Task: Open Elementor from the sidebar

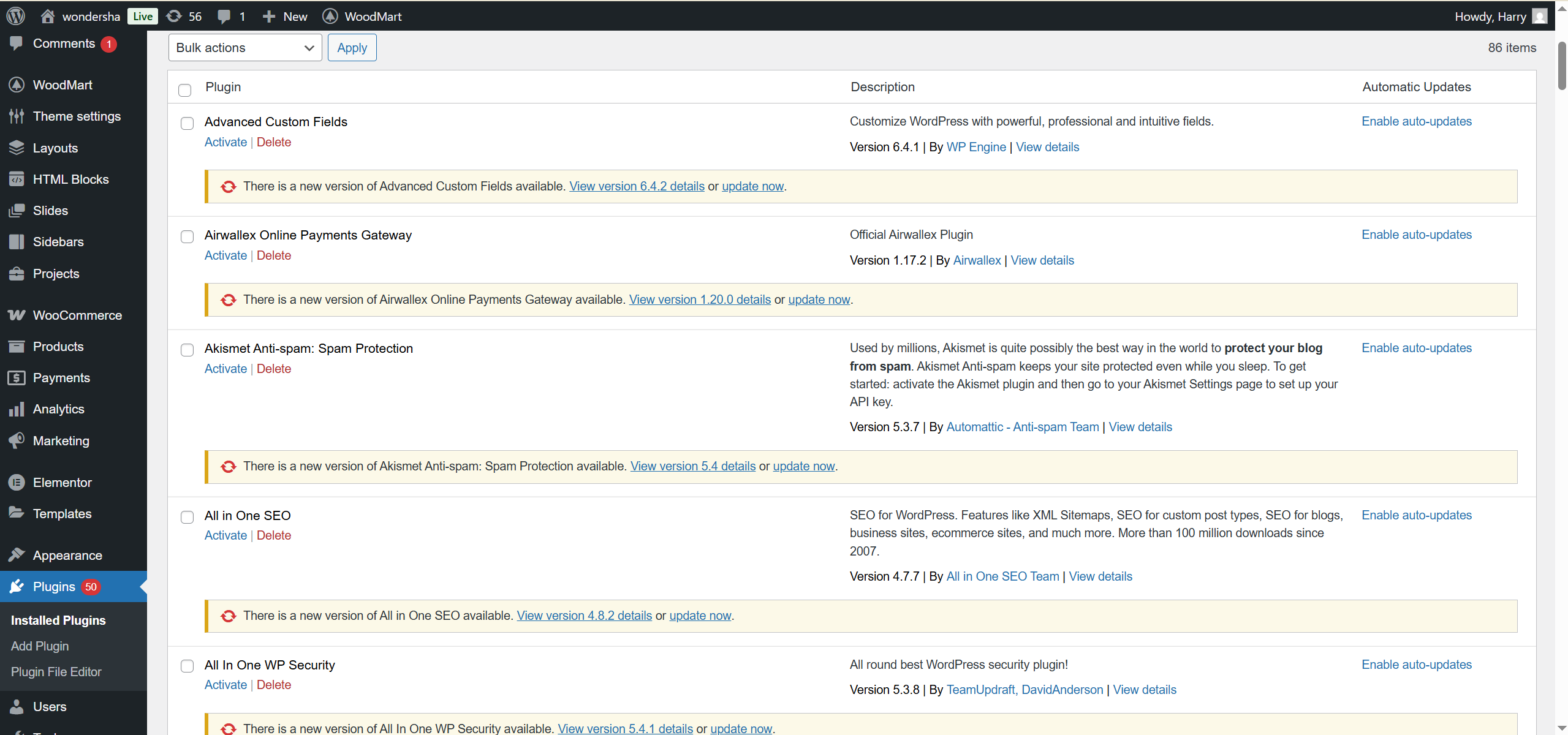Action: [62, 482]
